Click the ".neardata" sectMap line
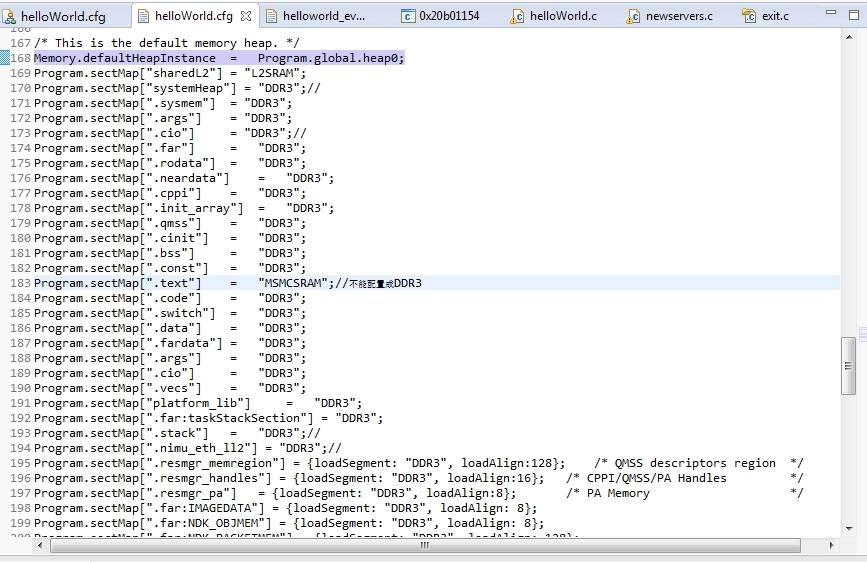 [x=184, y=178]
